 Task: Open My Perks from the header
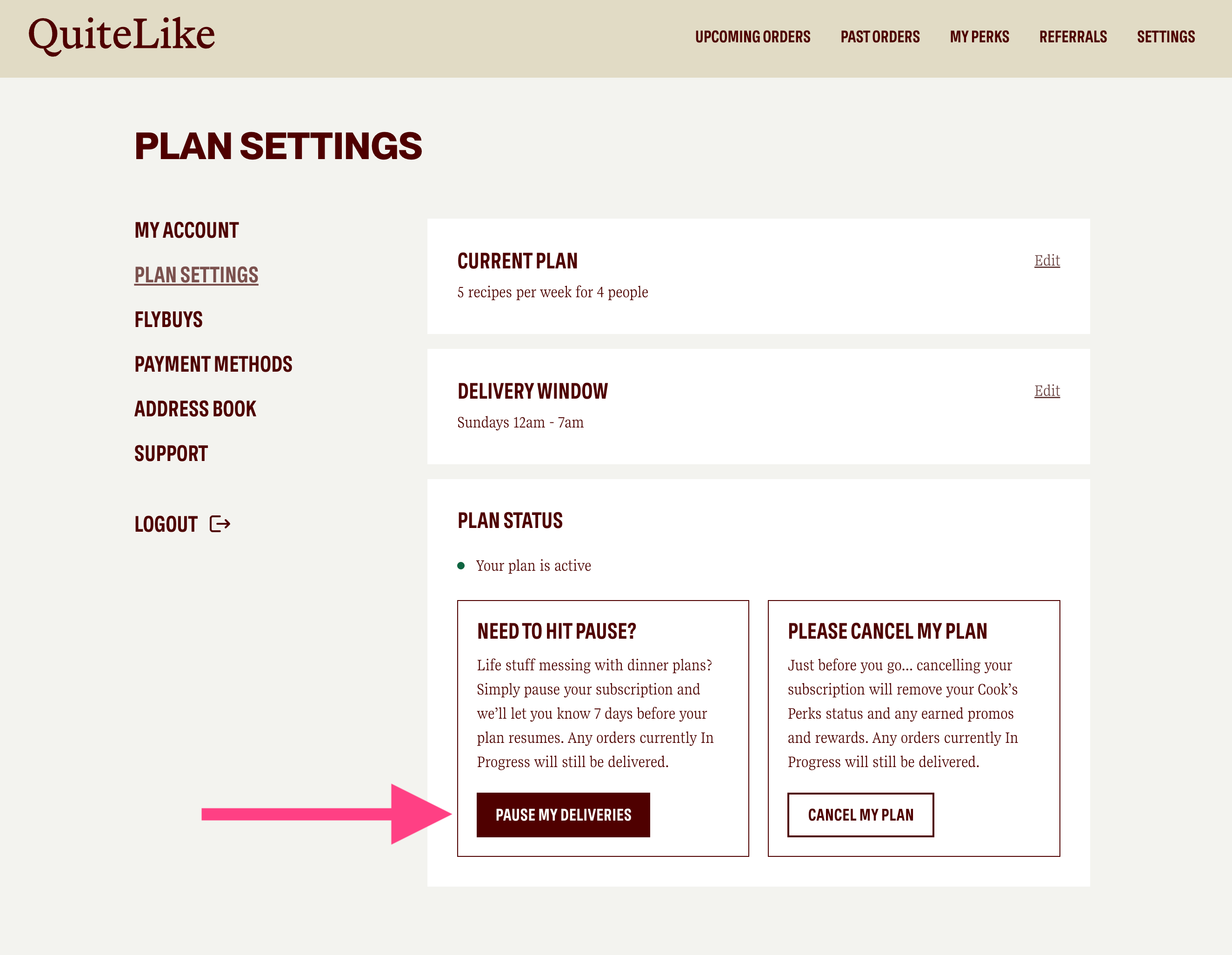pos(979,37)
